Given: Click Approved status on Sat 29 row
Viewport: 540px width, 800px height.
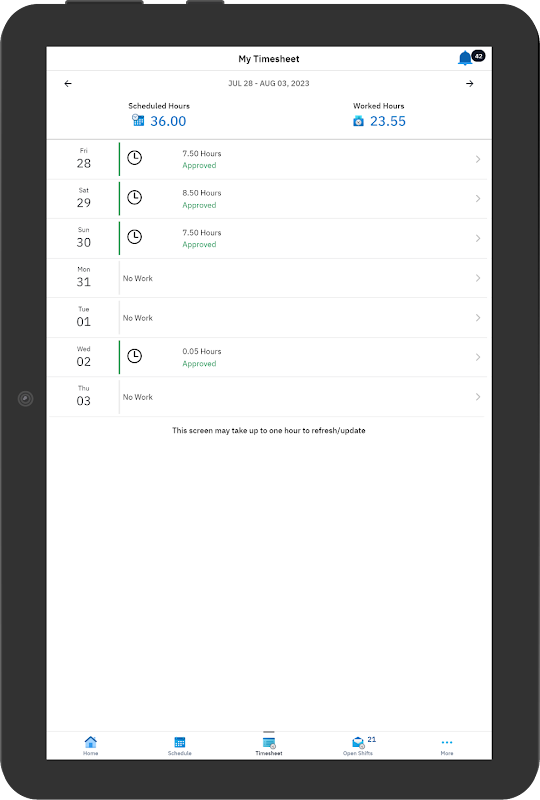Looking at the screenshot, I should pyautogui.click(x=199, y=205).
